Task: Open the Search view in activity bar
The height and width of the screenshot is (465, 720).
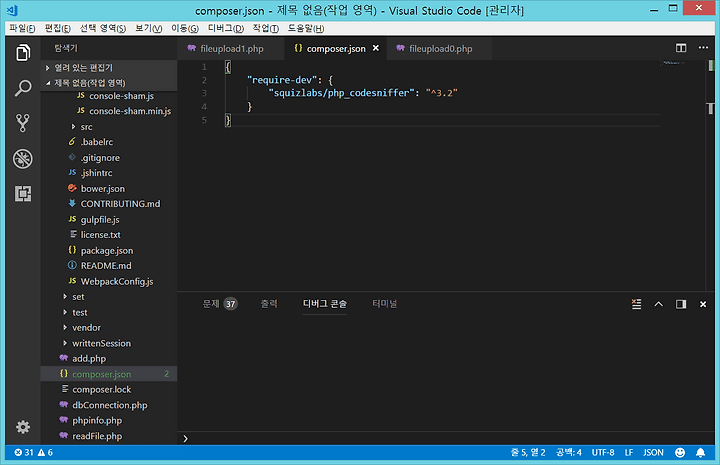Action: [23, 88]
